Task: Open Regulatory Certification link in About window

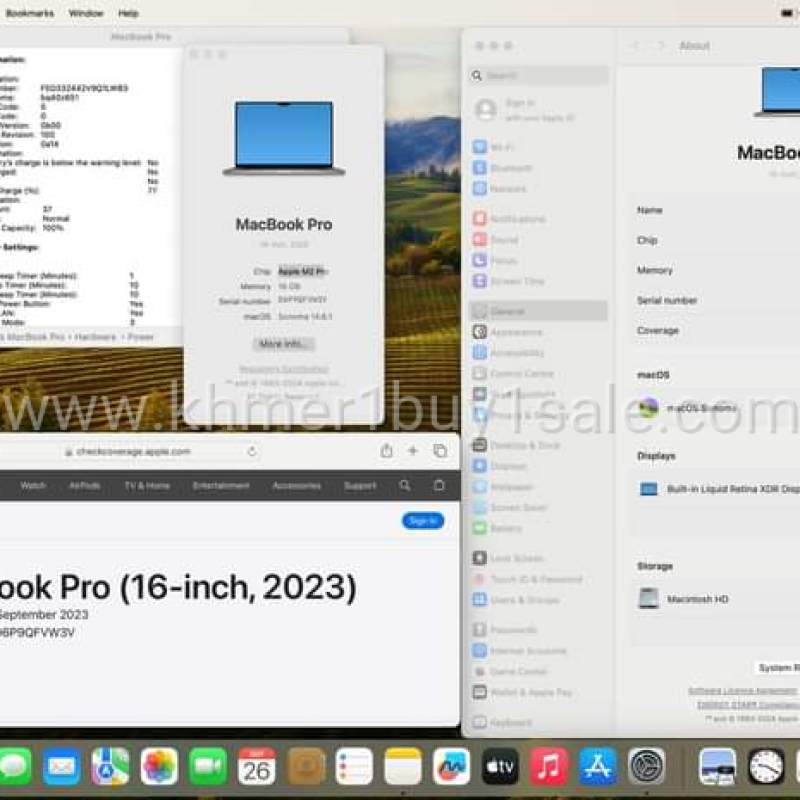Action: [284, 369]
